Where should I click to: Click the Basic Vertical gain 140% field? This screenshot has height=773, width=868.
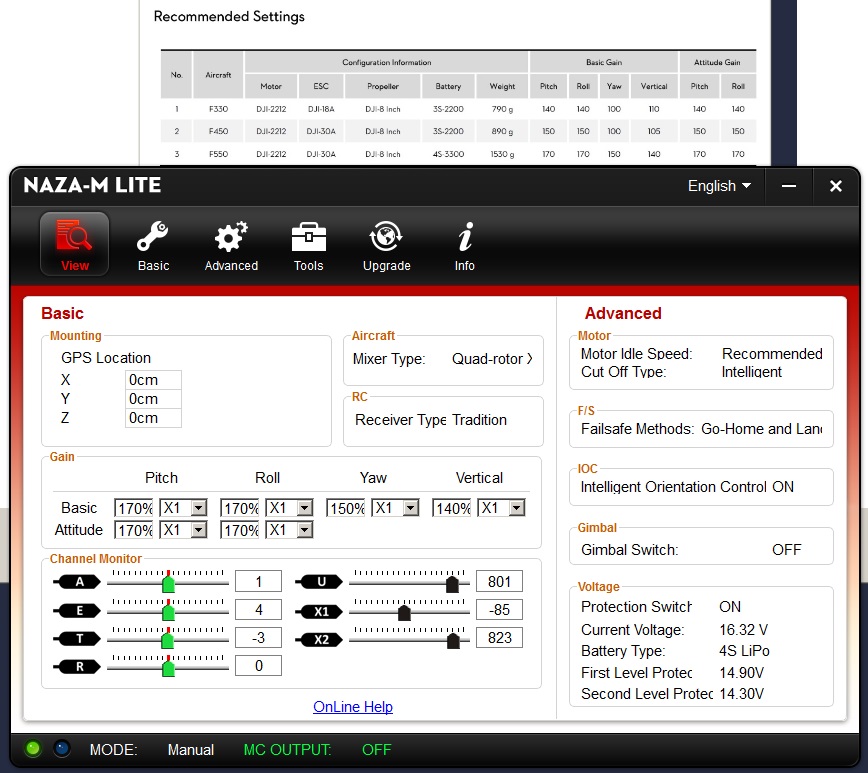[x=452, y=508]
